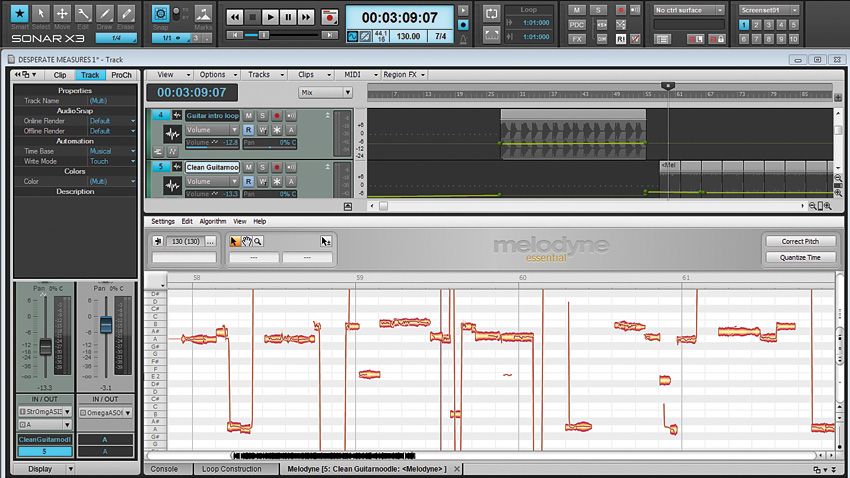This screenshot has height=478, width=850.
Task: Click the Clean Guitarnoodle track name field
Action: 212,167
